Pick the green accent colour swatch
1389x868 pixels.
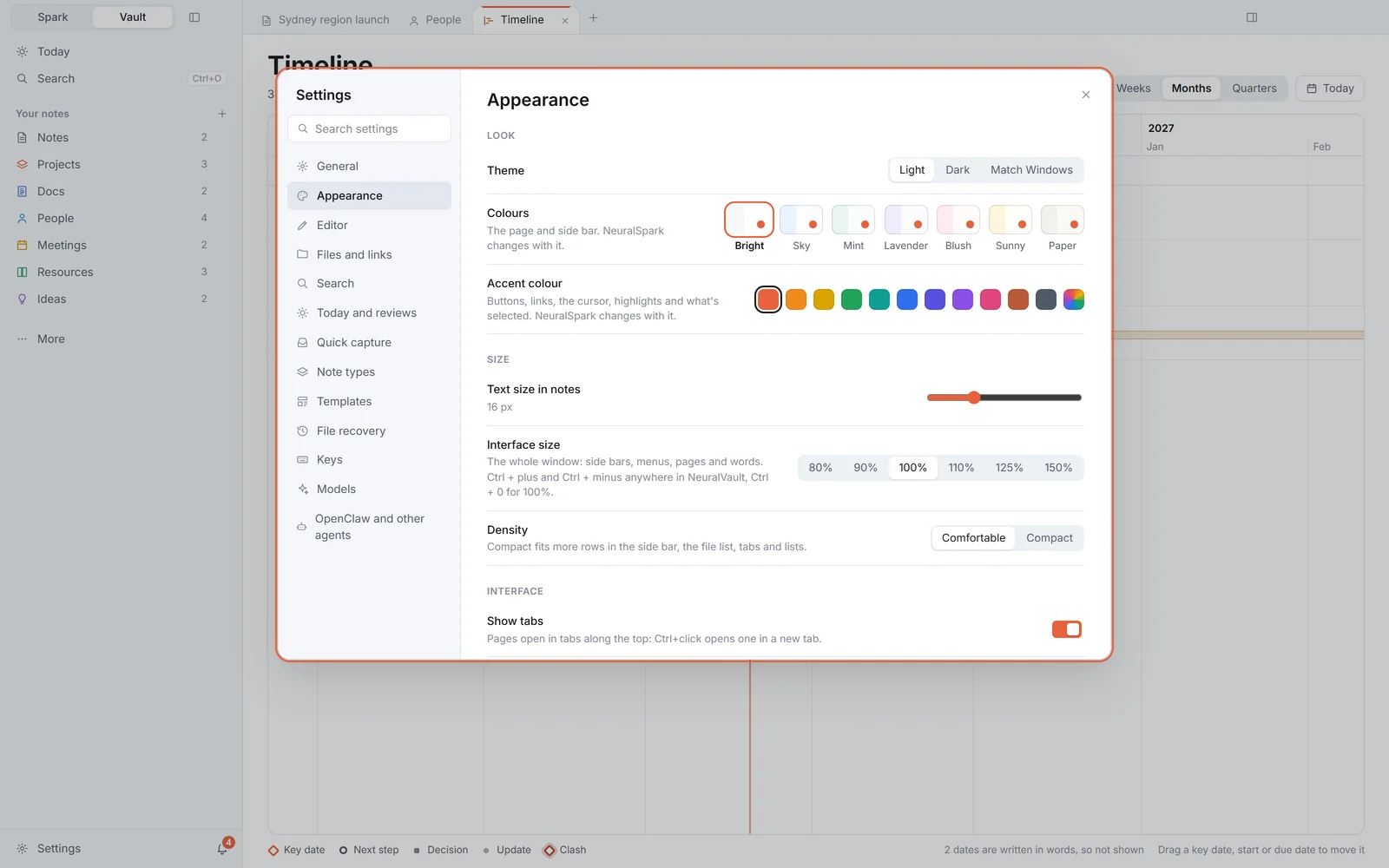[x=852, y=299]
